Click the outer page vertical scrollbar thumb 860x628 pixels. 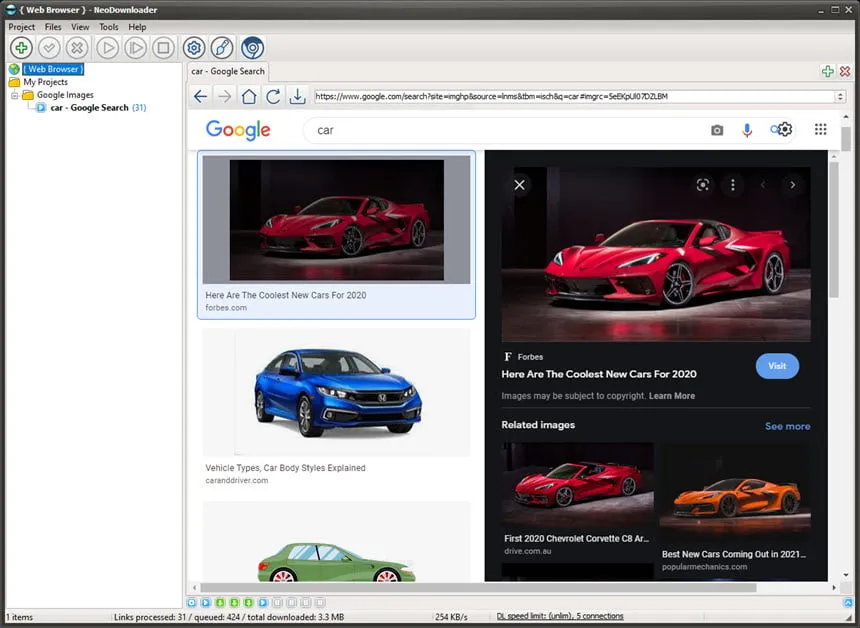coord(846,138)
